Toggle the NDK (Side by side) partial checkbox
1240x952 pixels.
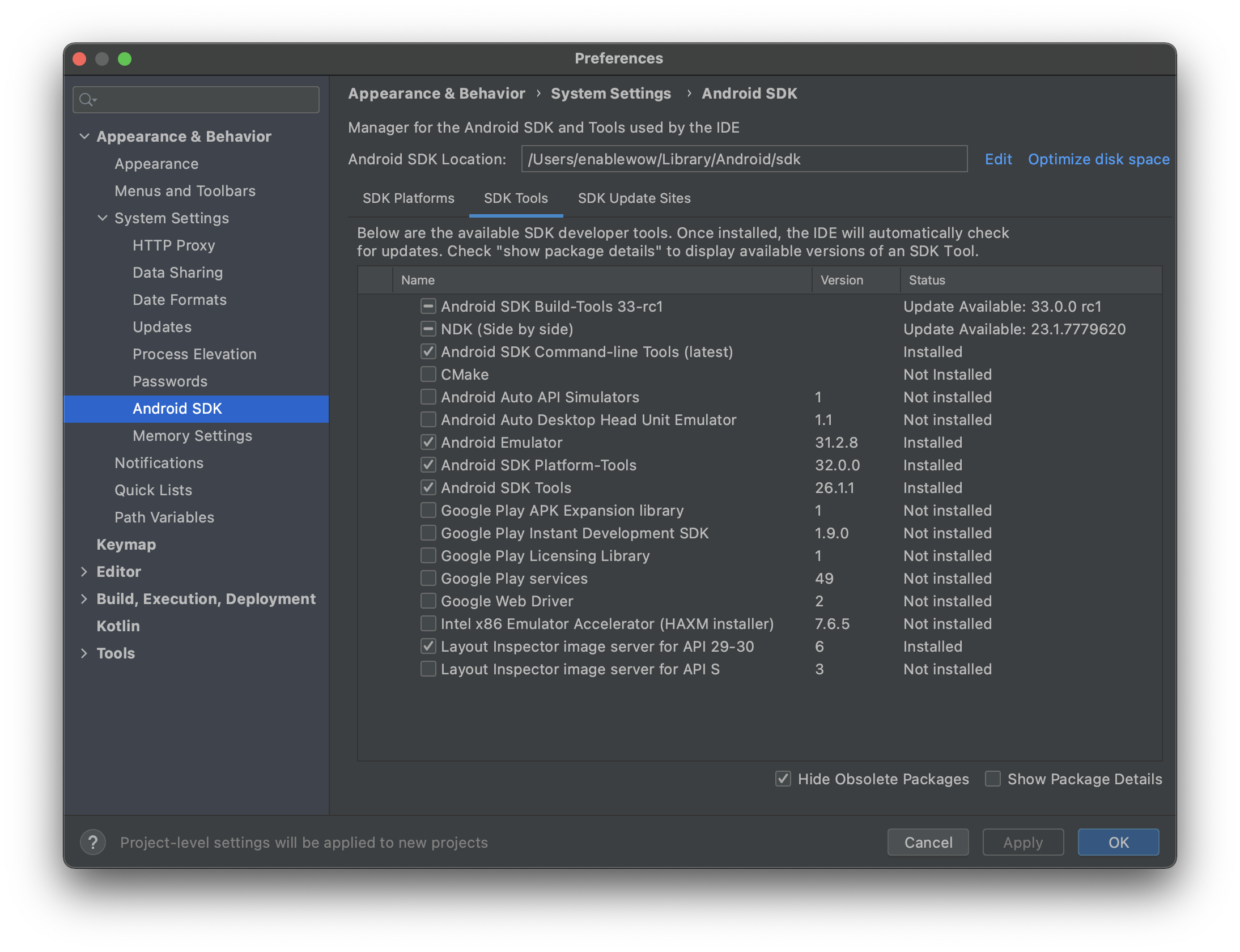point(428,329)
